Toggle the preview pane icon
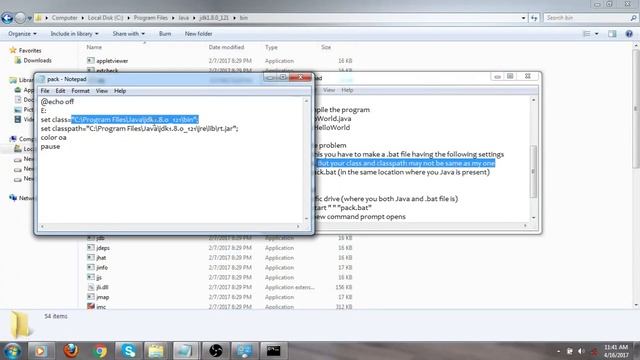The width and height of the screenshot is (640, 360). (x=612, y=34)
